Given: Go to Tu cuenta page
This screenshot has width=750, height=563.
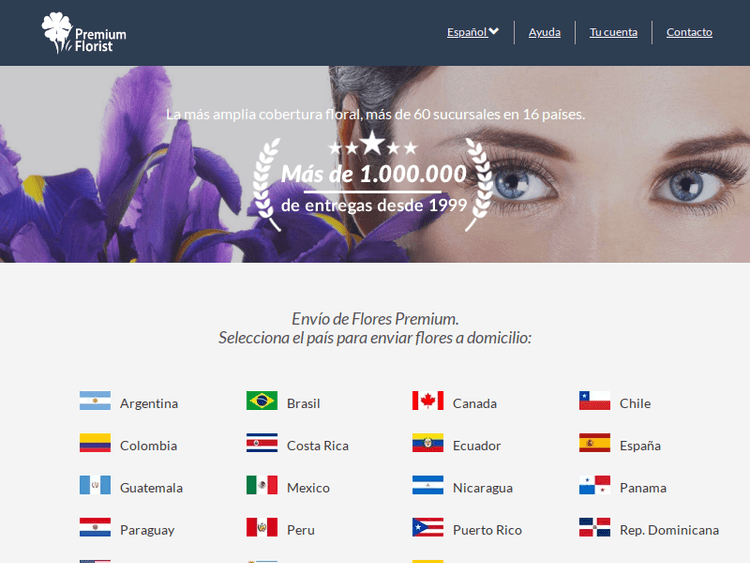Looking at the screenshot, I should coord(613,32).
